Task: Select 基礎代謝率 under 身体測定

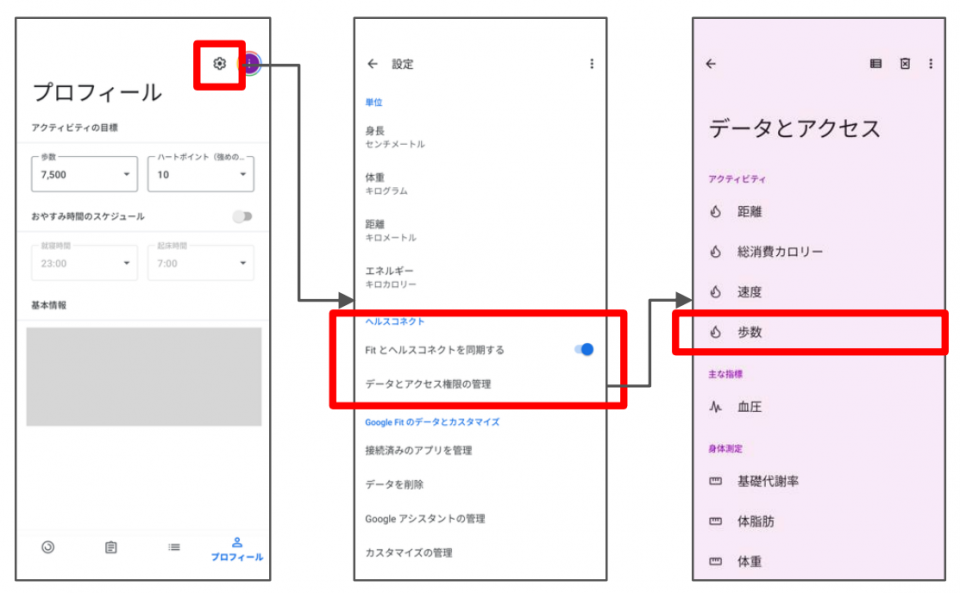Action: point(768,482)
